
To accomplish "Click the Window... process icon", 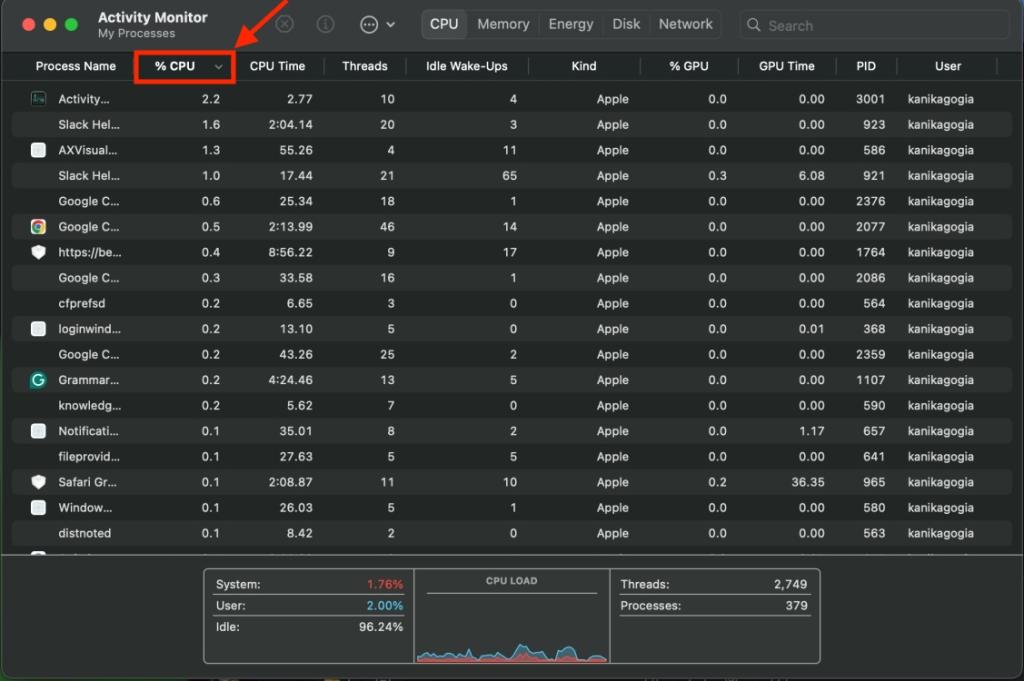I will click(x=39, y=507).
